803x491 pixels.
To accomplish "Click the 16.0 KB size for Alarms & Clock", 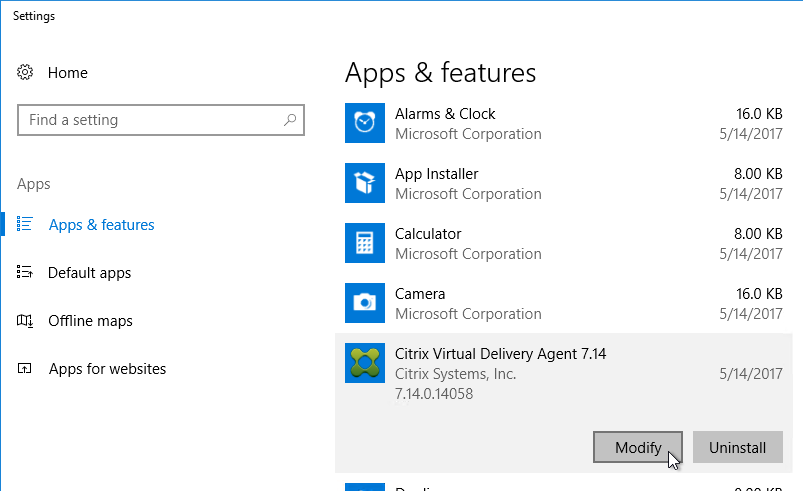I will pyautogui.click(x=759, y=114).
